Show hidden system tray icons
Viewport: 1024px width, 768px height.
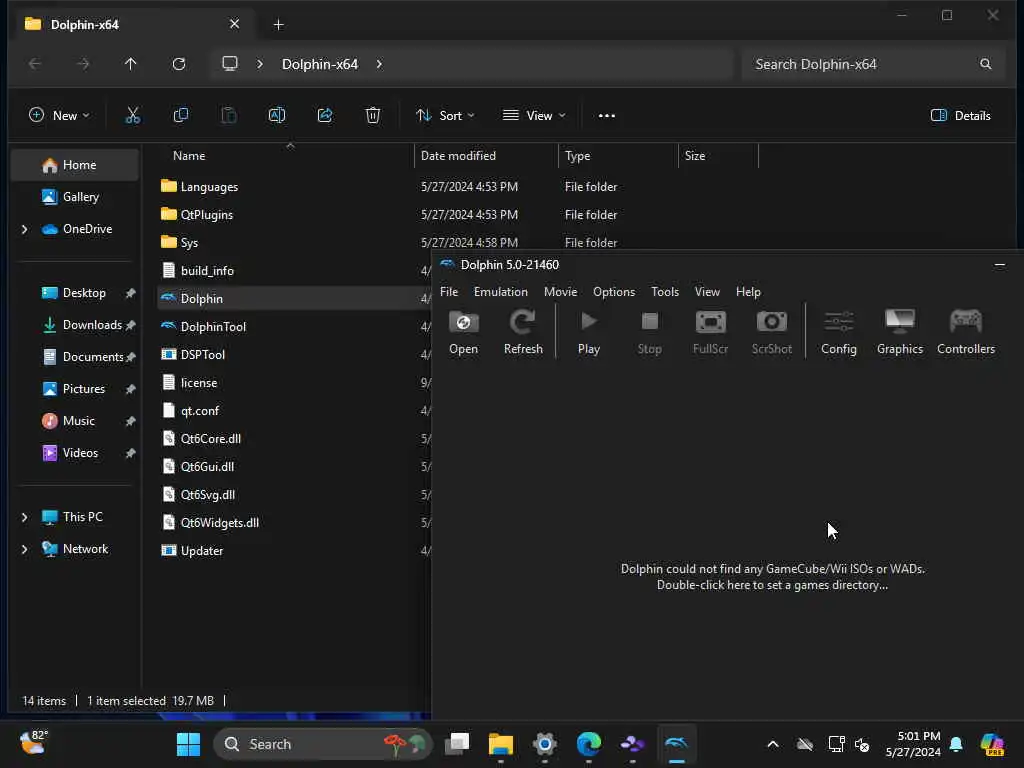click(773, 744)
